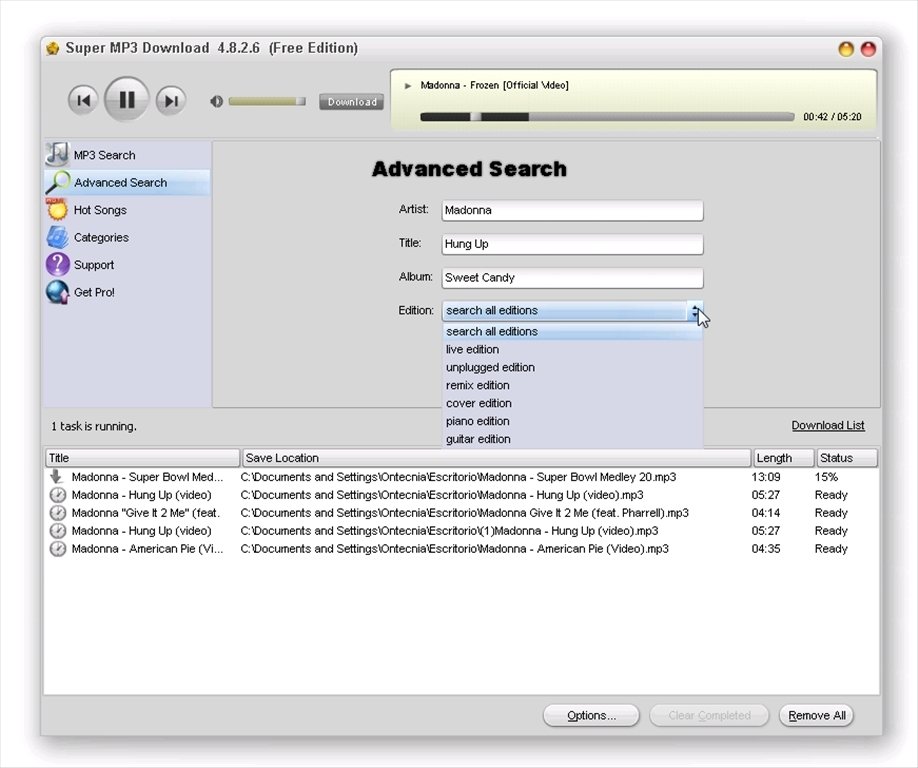Click the save path ending in (1)Madonna - Hung Up (video).mp3
The width and height of the screenshot is (918, 768).
pos(449,531)
